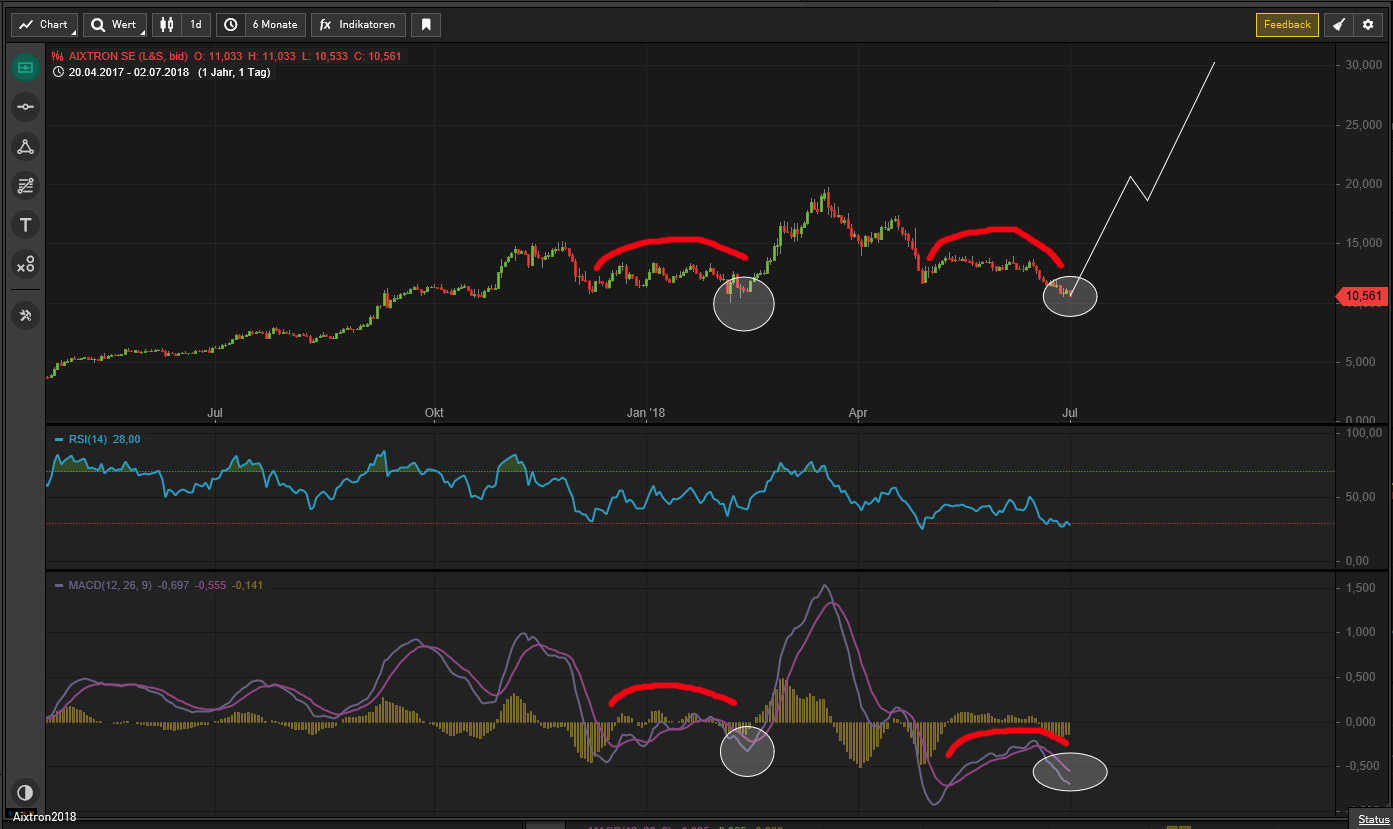Image resolution: width=1393 pixels, height=829 pixels.
Task: Click the MACD(12, 26, 9) indicator label
Action: 108,585
